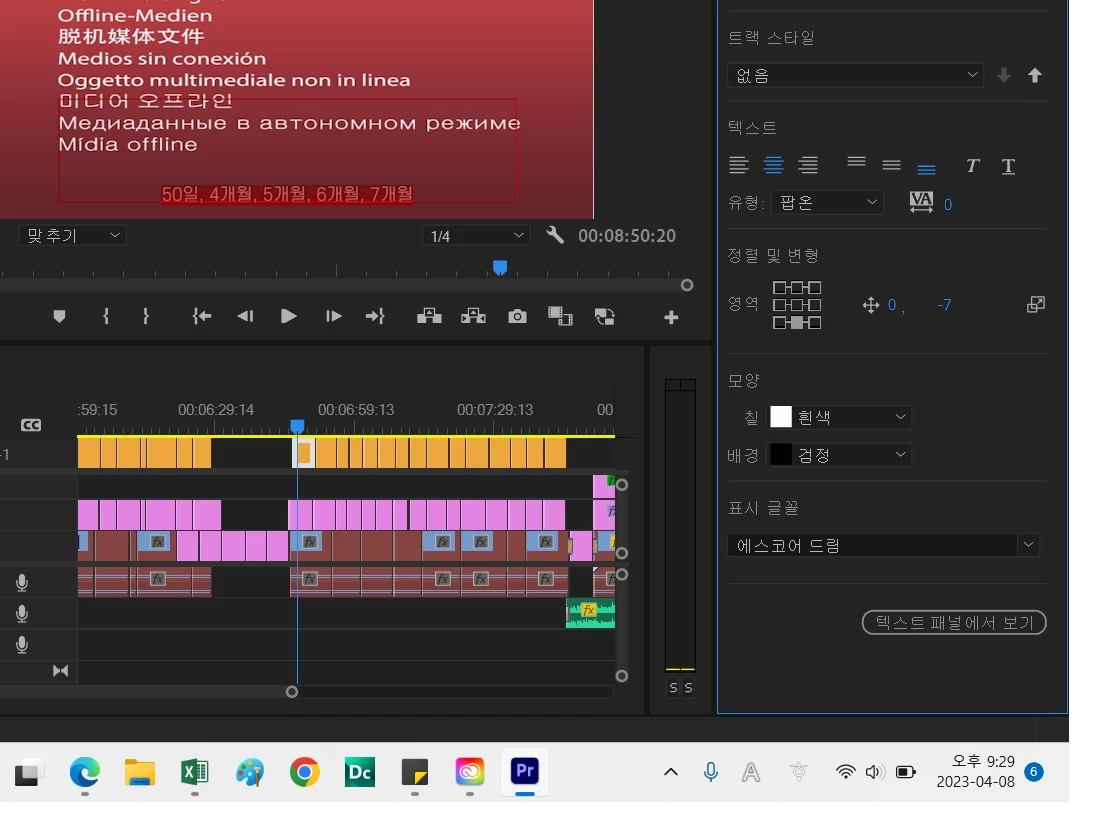
Task: Click the program monitor timecode 00:08:50:20
Action: 627,236
